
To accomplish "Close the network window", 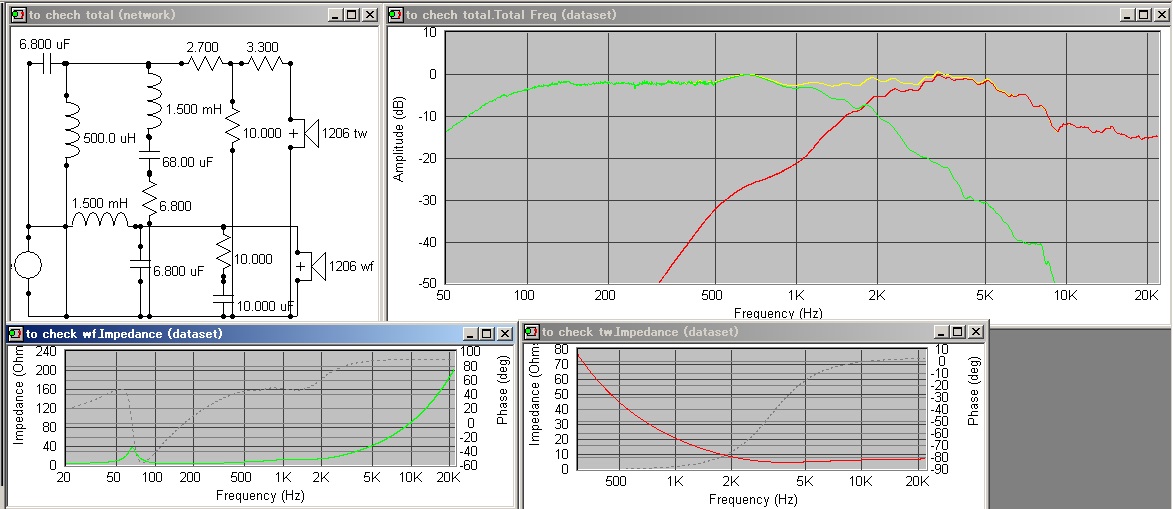I will (x=370, y=14).
